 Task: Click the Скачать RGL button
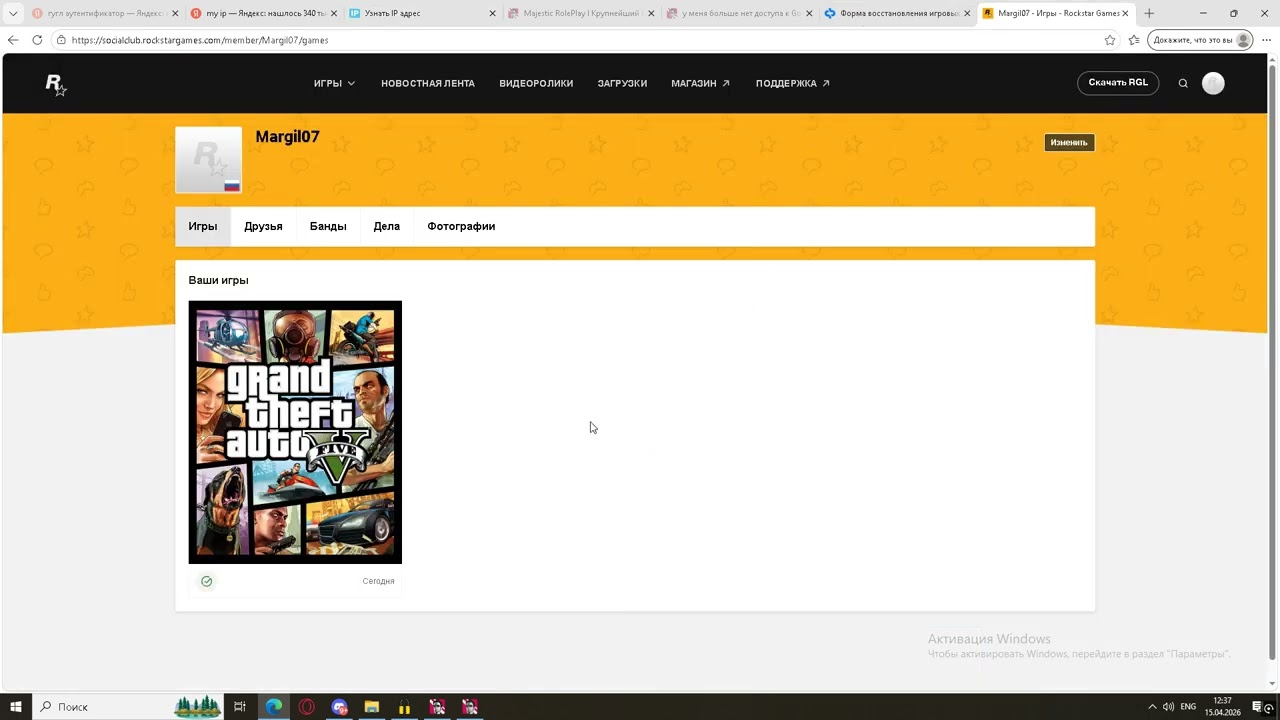(1118, 83)
